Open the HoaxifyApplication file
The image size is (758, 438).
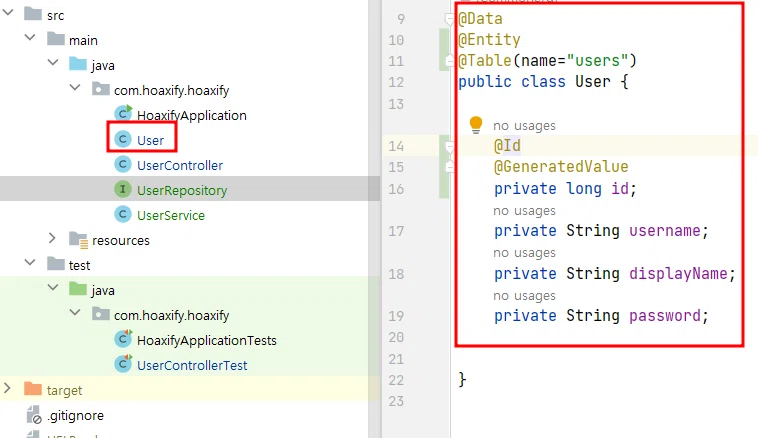click(191, 116)
